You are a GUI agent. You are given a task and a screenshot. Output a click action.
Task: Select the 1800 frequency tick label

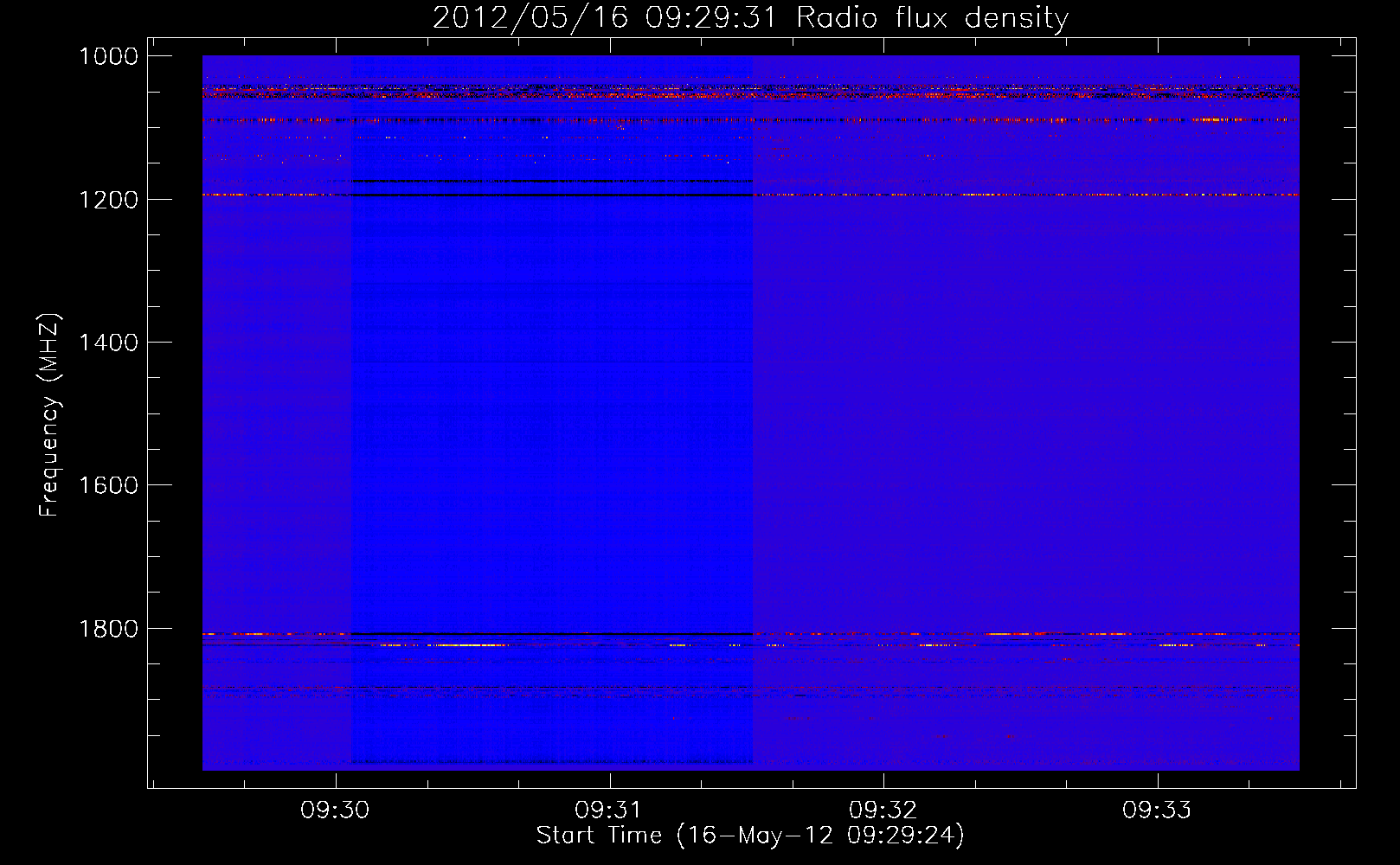tap(108, 629)
